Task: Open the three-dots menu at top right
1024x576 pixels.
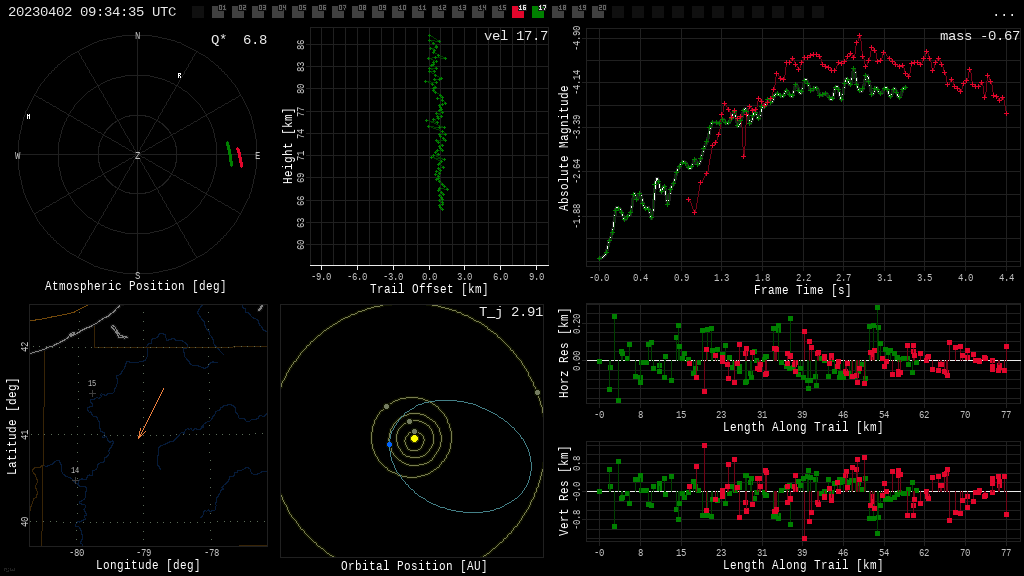Action: coord(1004,14)
